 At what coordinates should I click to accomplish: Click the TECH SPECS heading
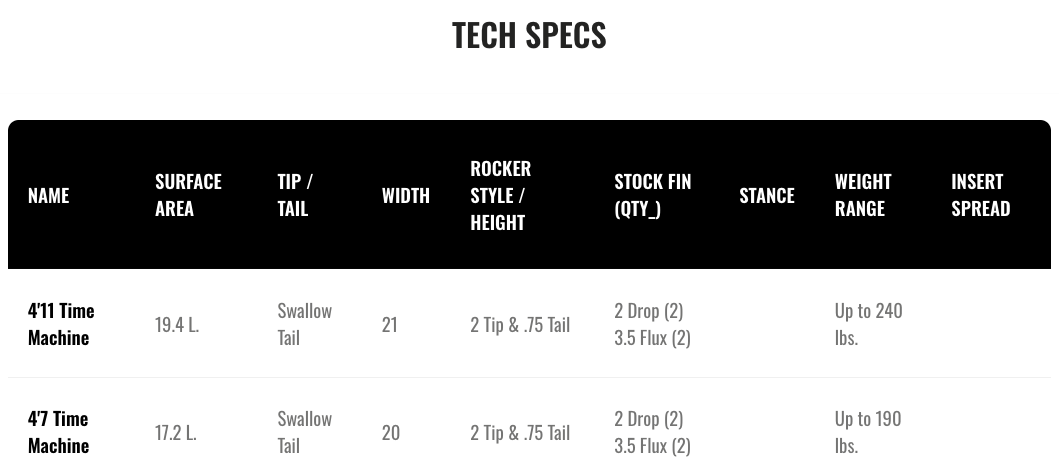coord(529,35)
